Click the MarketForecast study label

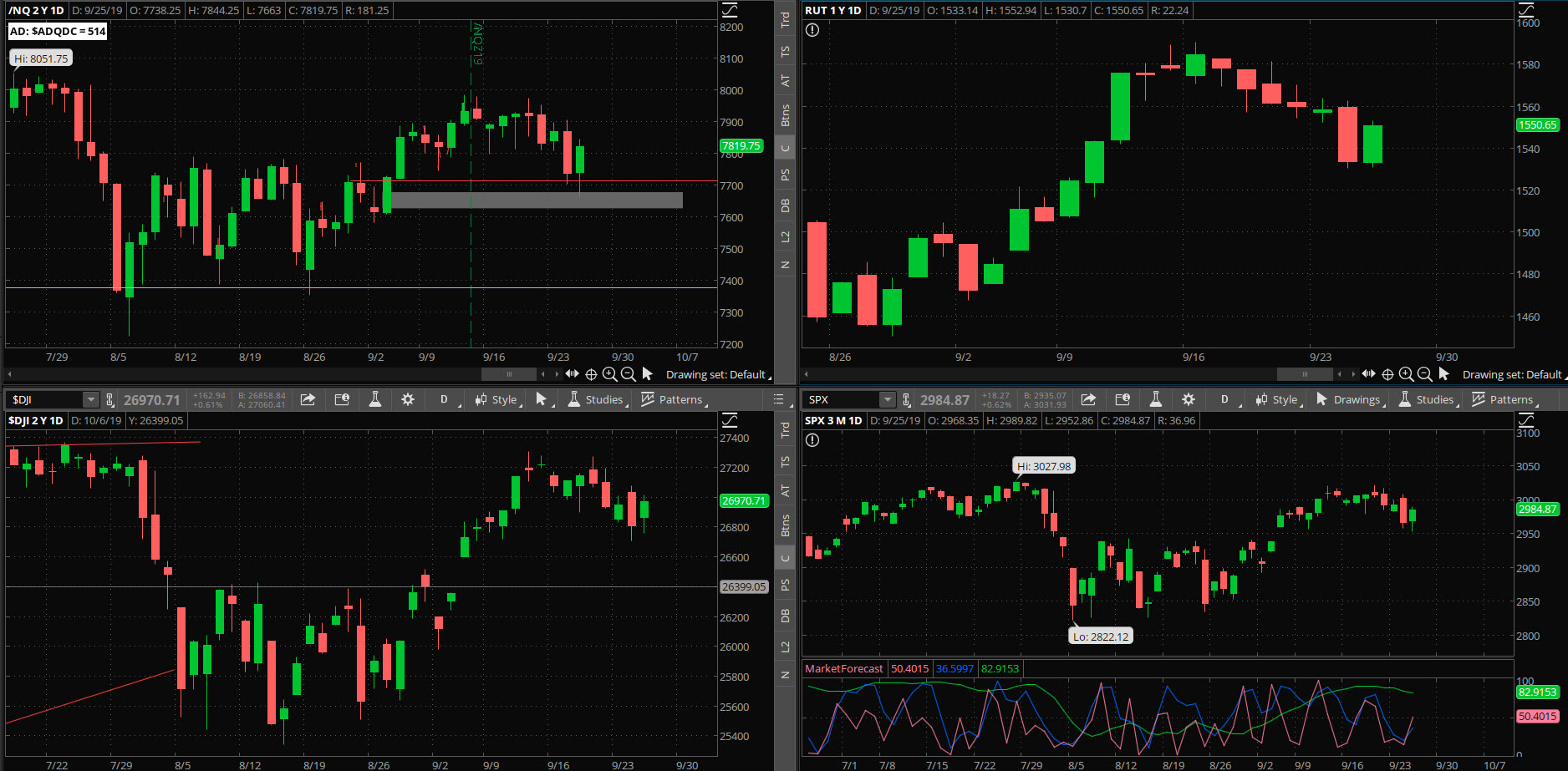tap(843, 668)
